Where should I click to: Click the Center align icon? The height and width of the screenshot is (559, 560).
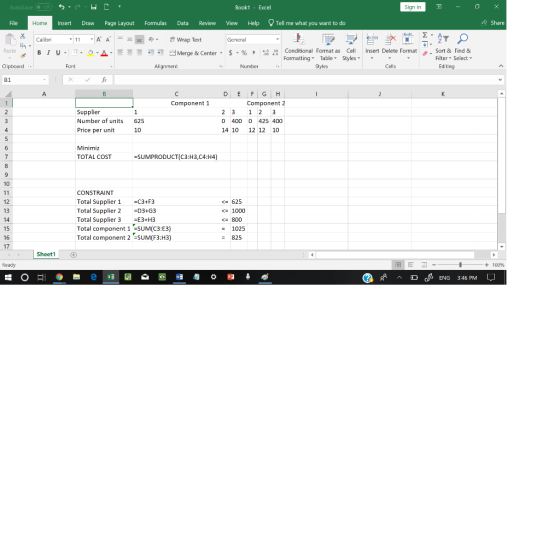[x=130, y=53]
